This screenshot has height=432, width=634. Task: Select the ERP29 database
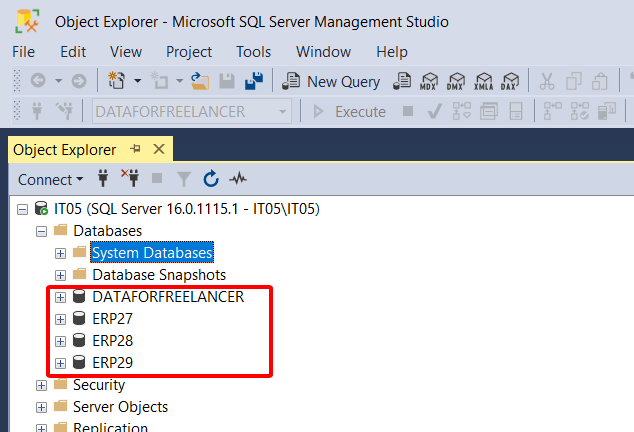tap(112, 363)
